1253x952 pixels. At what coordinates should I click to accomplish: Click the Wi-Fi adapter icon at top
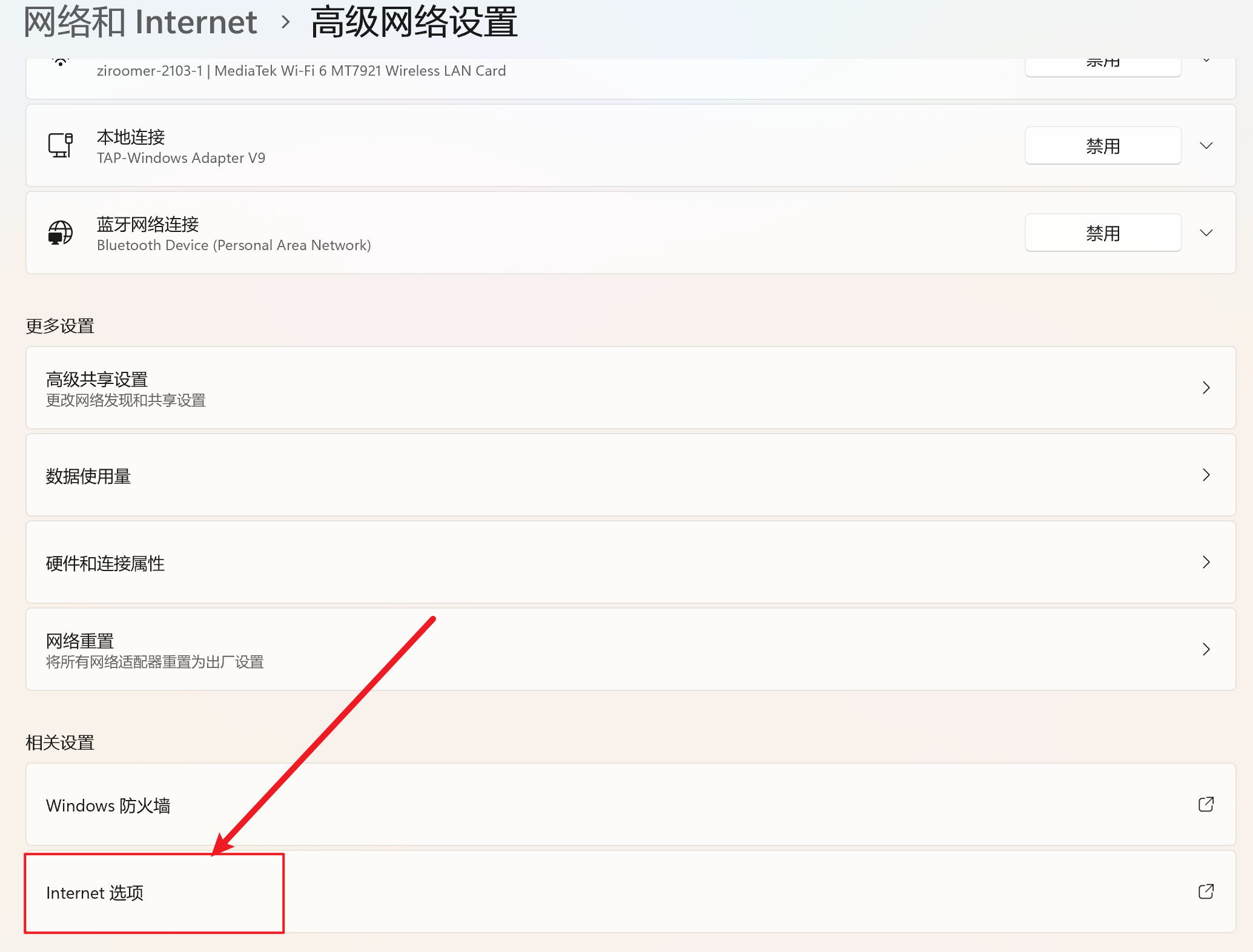point(60,62)
